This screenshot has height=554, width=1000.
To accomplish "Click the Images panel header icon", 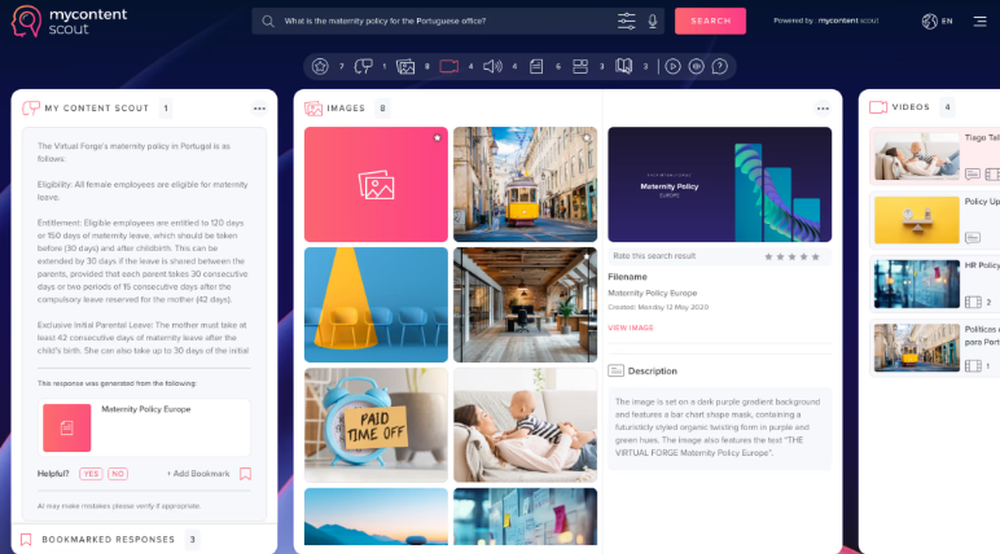I will click(x=313, y=108).
